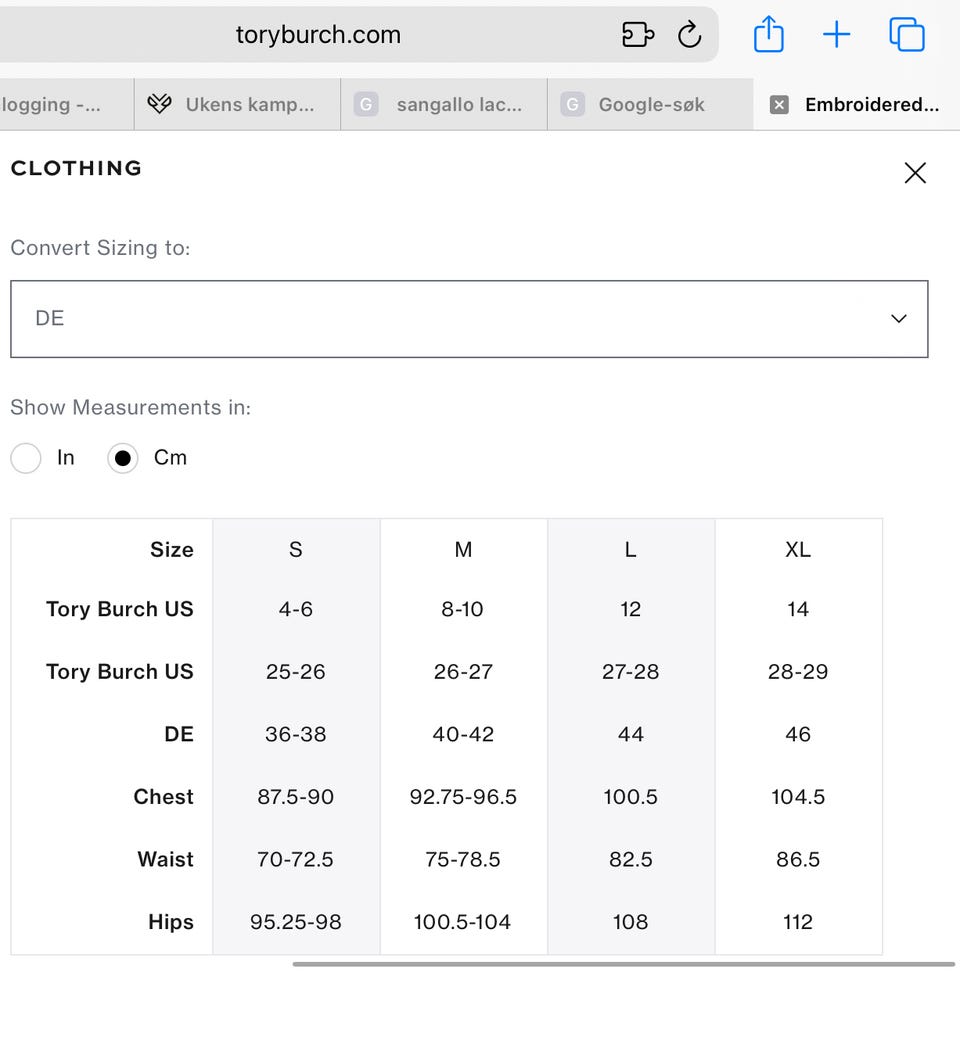Click the horizontal scrollbar below the size table
Screen dimensions: 960x1062
coord(623,964)
